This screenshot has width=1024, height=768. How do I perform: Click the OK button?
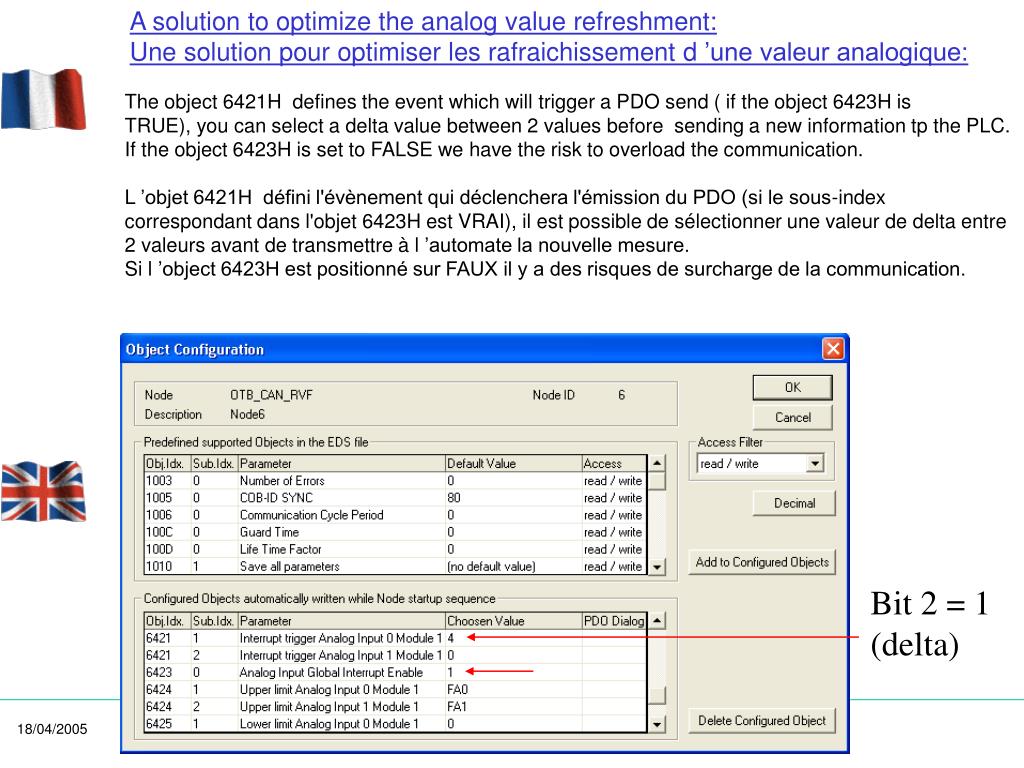tap(792, 387)
